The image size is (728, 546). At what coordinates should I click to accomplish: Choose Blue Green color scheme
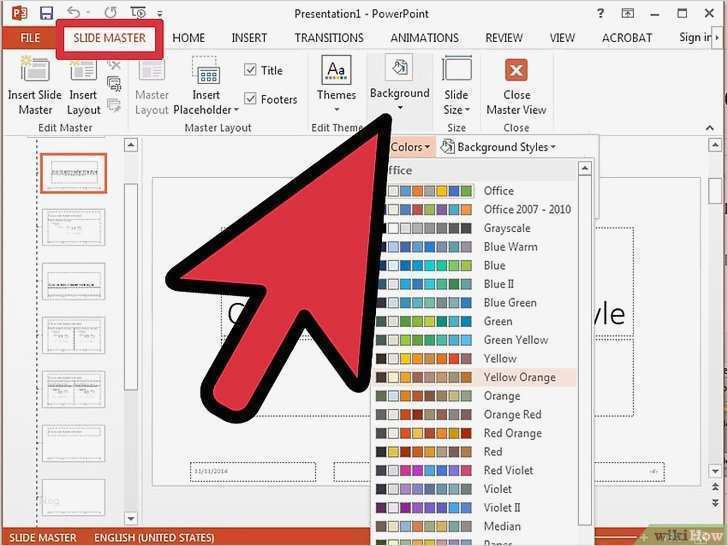pyautogui.click(x=475, y=303)
